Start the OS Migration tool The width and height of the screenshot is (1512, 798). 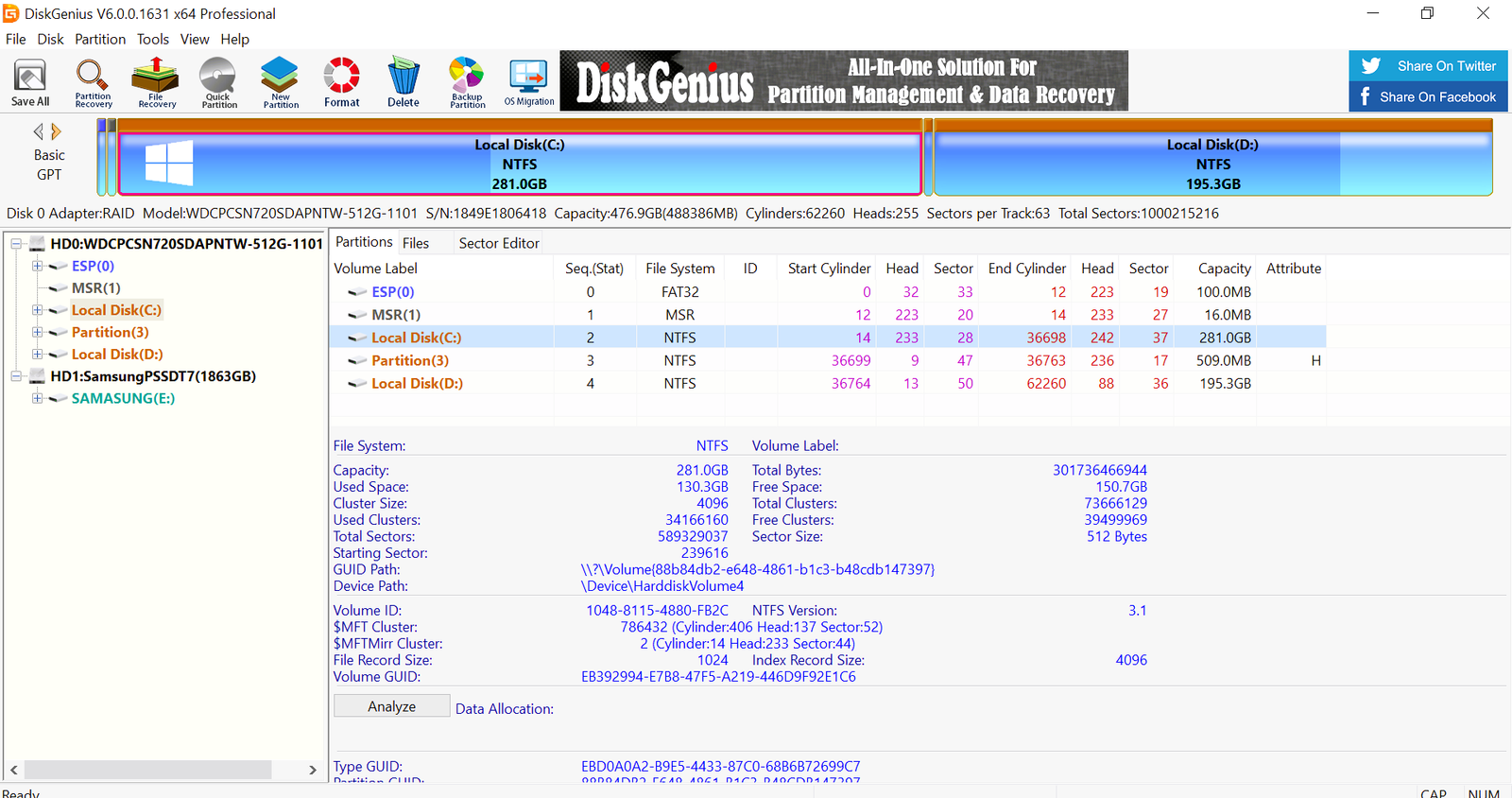528,82
